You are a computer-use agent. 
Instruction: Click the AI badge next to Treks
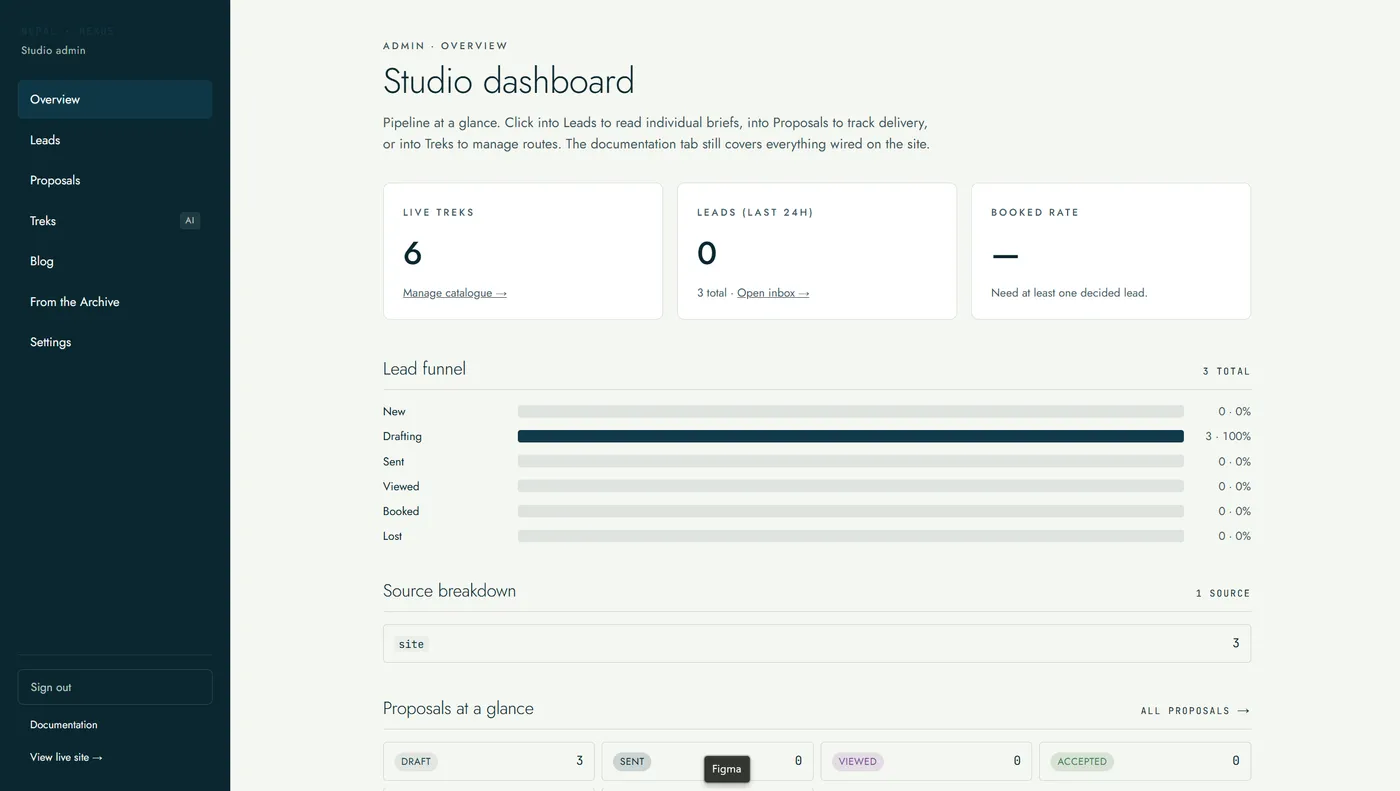190,221
